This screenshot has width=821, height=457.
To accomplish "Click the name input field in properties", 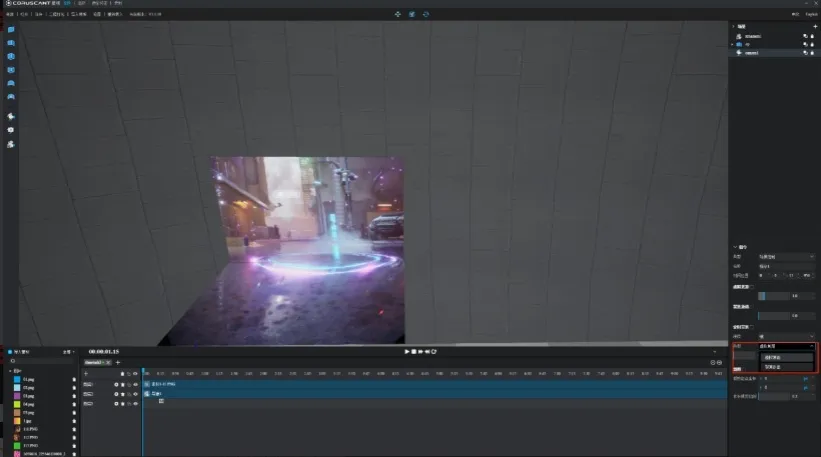I will coord(786,266).
